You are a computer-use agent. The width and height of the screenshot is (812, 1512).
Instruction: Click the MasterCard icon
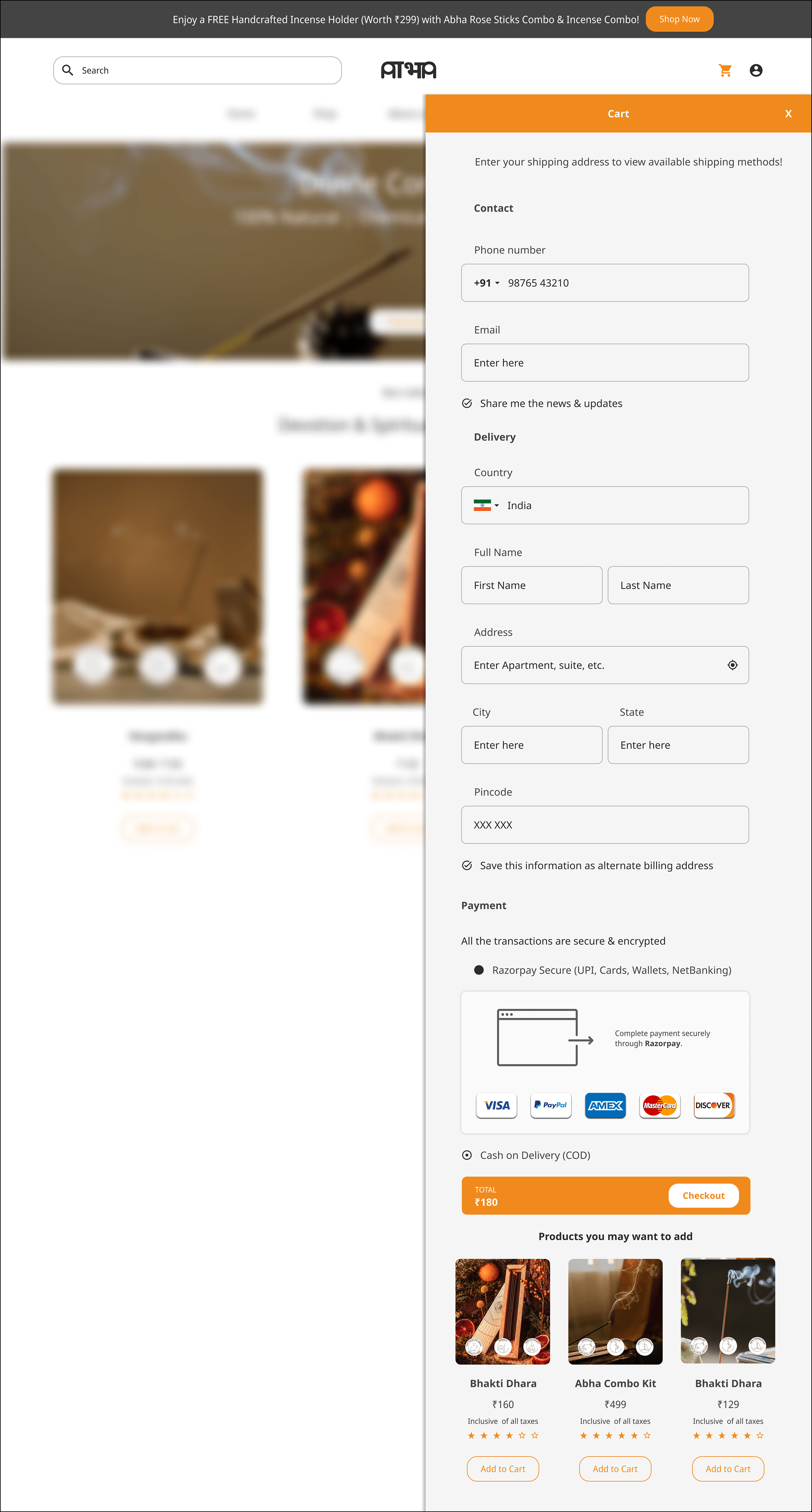(x=659, y=1105)
